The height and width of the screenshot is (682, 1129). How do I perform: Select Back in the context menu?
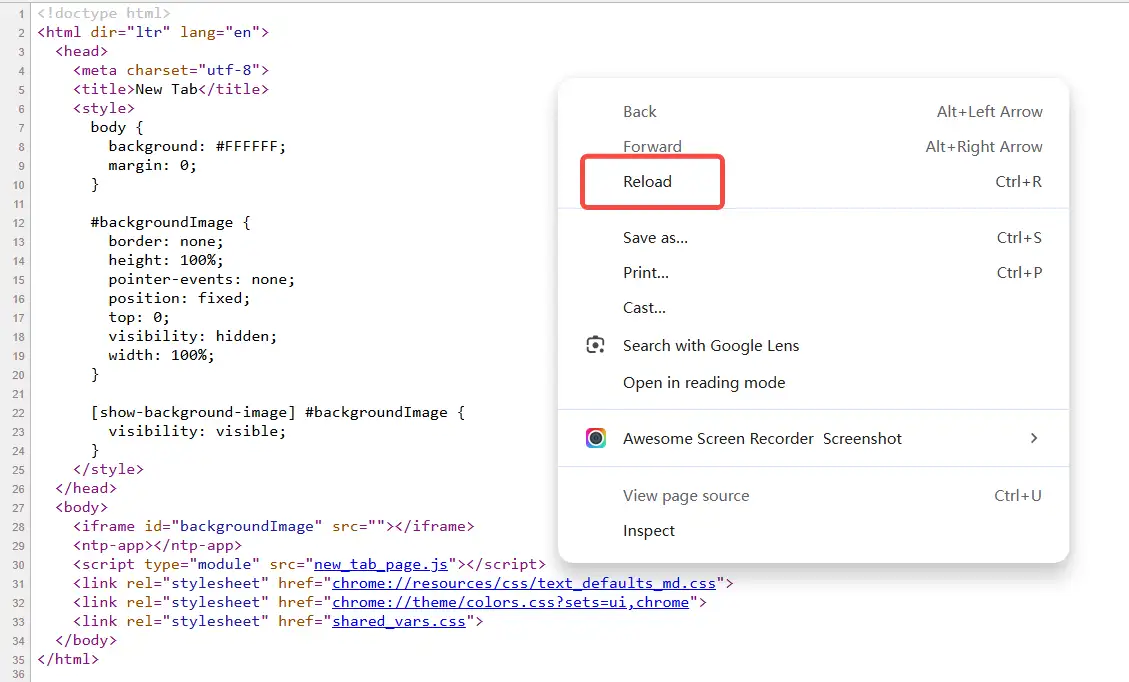814,112
